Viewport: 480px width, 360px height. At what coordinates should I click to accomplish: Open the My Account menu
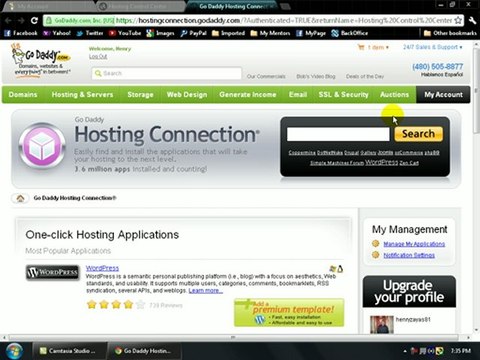(x=443, y=95)
